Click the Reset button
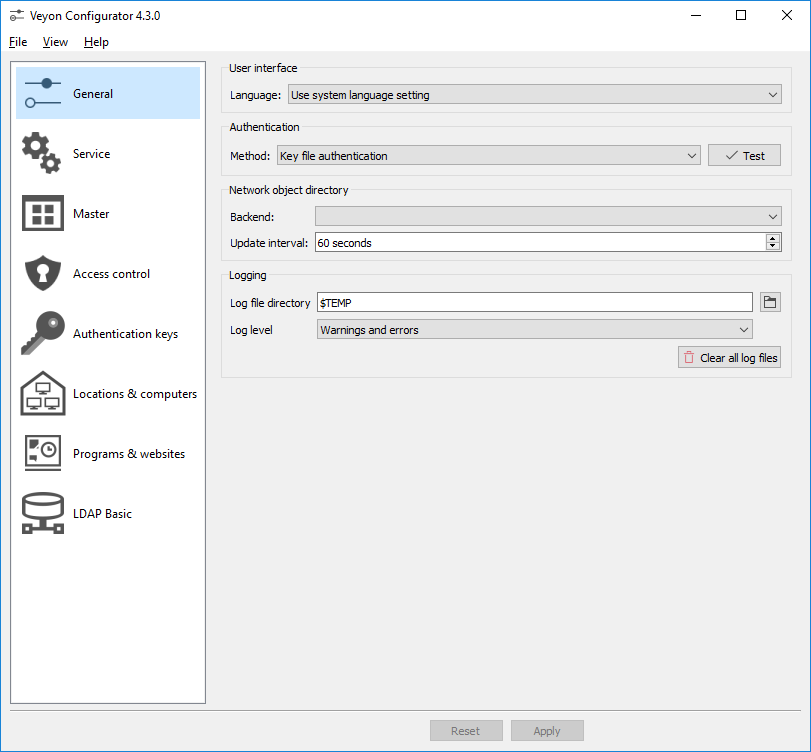 (466, 730)
